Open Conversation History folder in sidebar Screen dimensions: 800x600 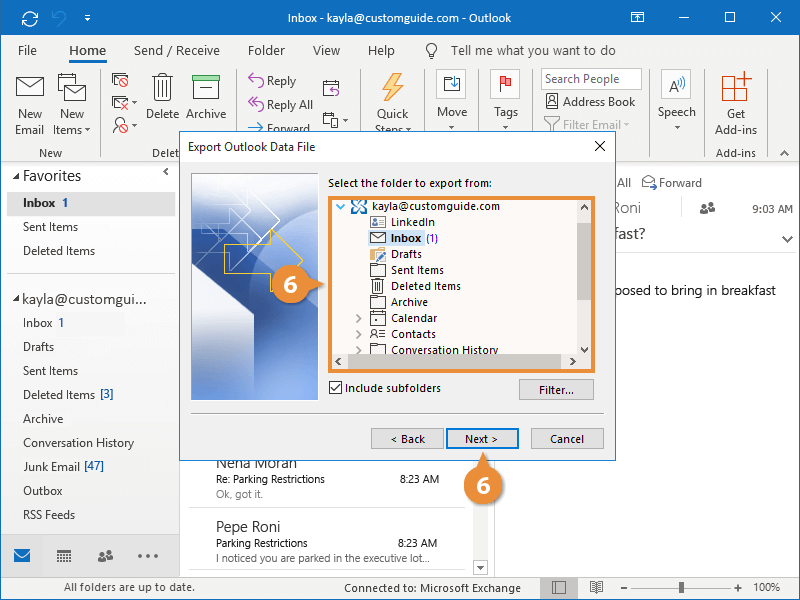click(x=79, y=442)
